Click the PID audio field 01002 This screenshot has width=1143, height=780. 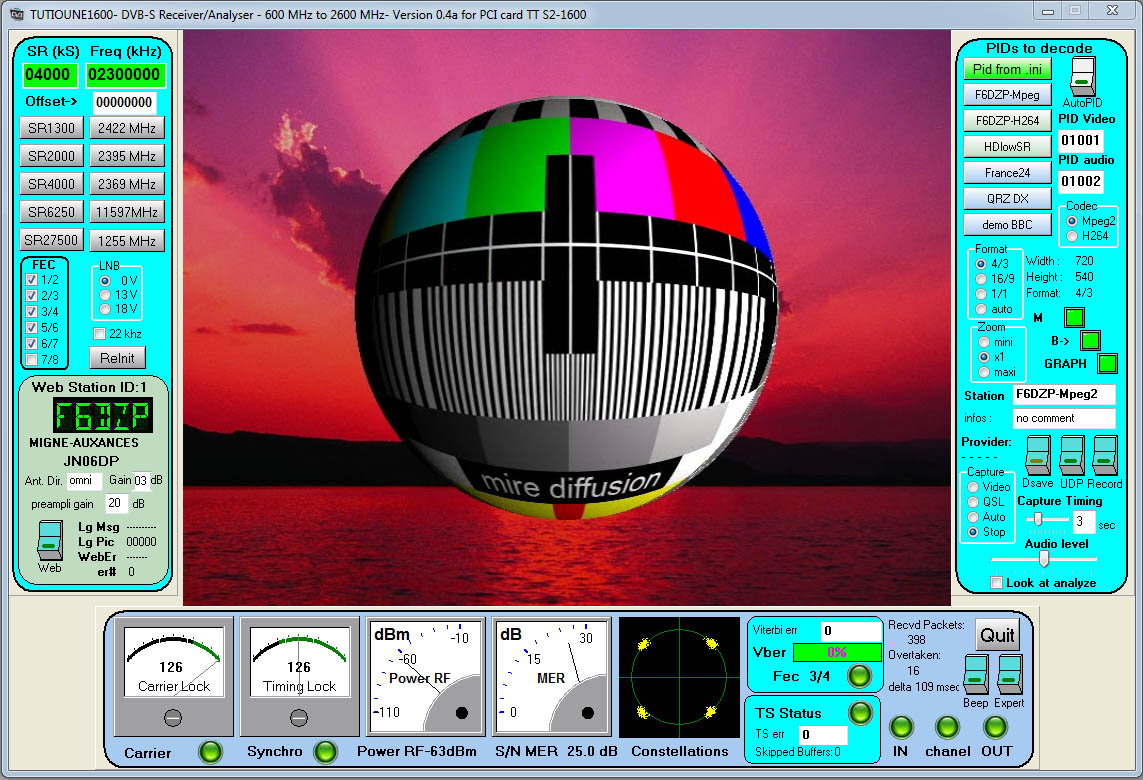click(1080, 182)
